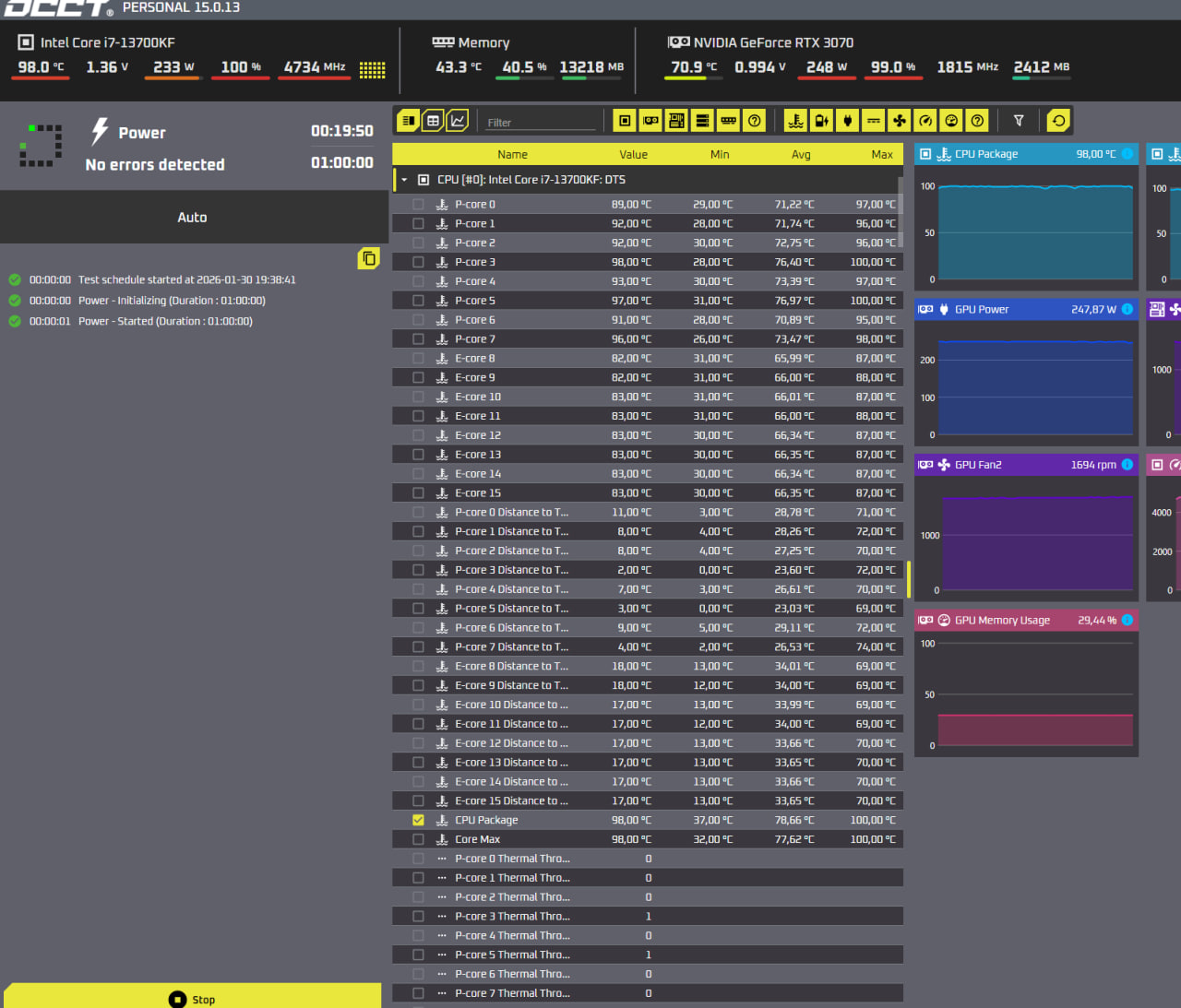
Task: Sort table by the Value column header
Action: coord(633,155)
